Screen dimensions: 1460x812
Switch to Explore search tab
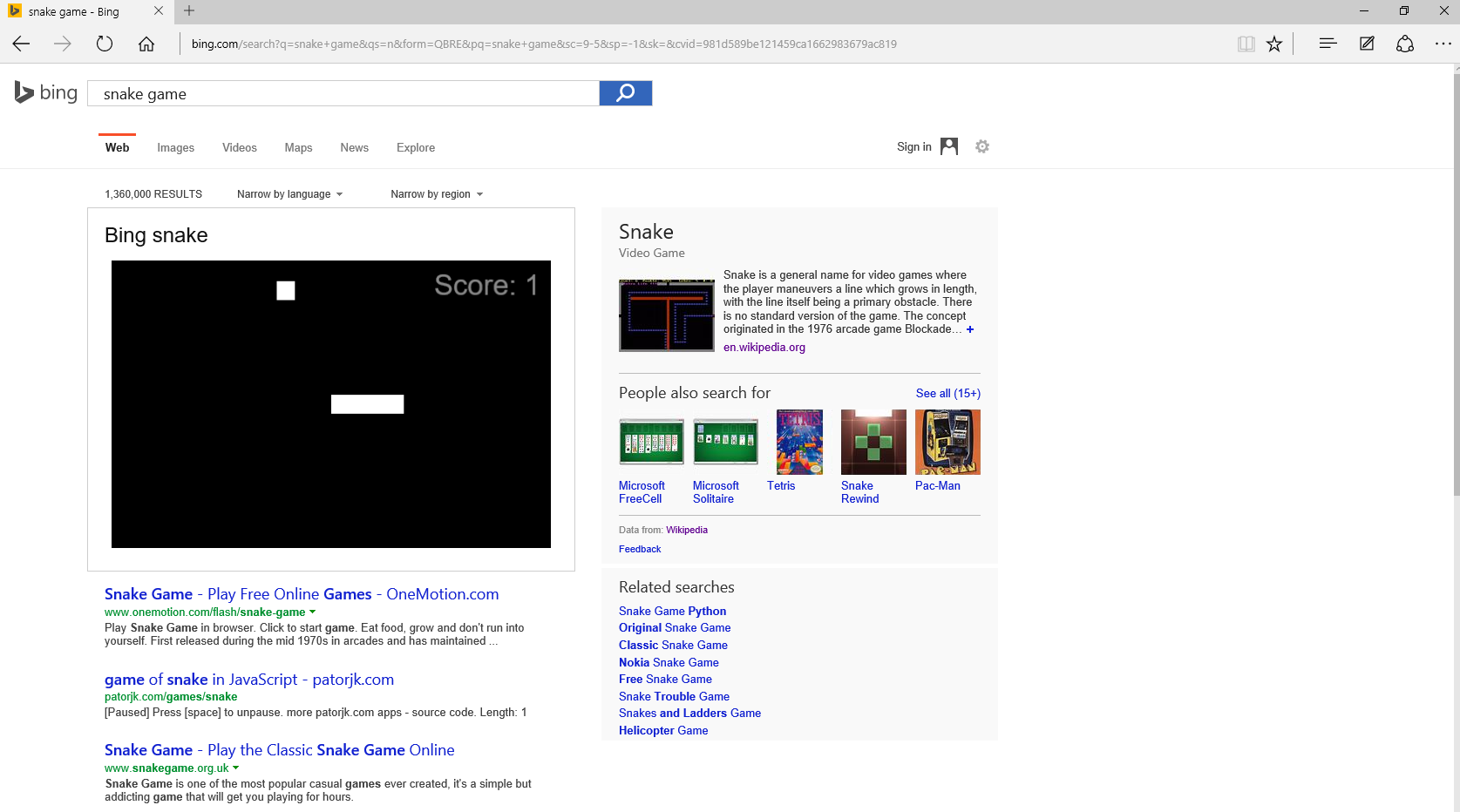416,147
